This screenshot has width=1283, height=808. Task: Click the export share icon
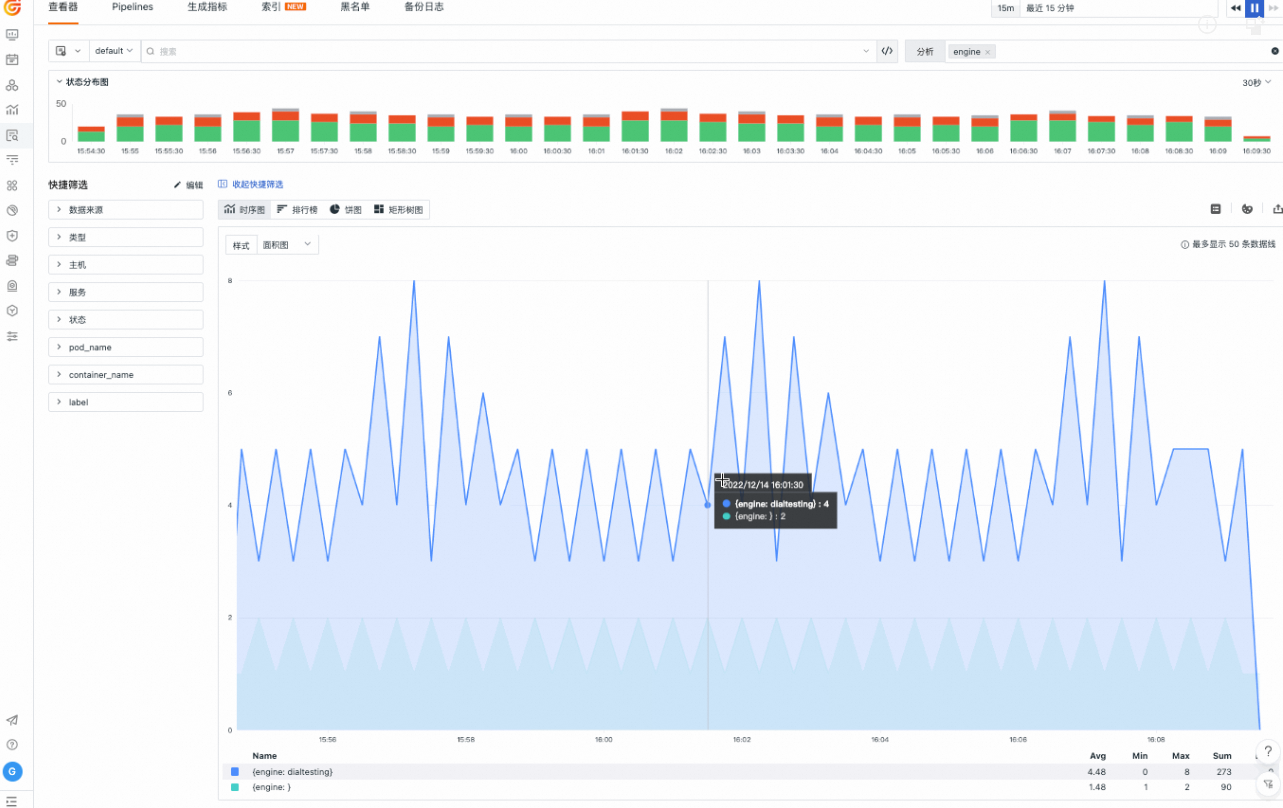click(1277, 209)
